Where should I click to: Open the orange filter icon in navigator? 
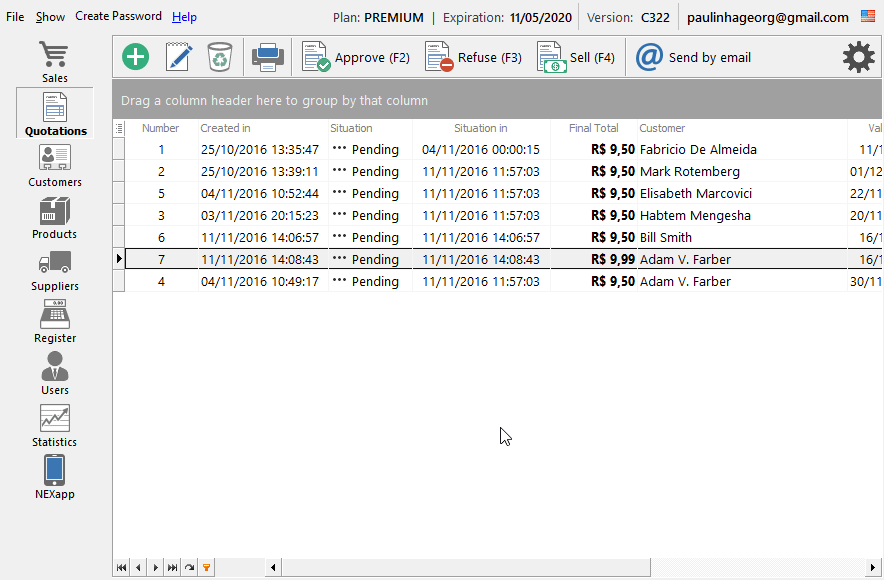click(207, 568)
